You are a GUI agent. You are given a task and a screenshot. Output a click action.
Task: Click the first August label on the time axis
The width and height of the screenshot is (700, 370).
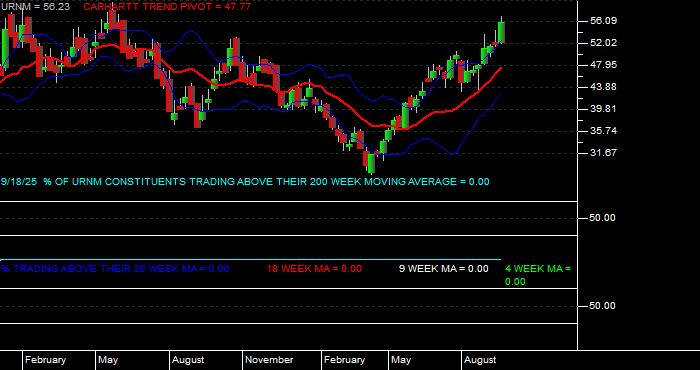coord(188,360)
